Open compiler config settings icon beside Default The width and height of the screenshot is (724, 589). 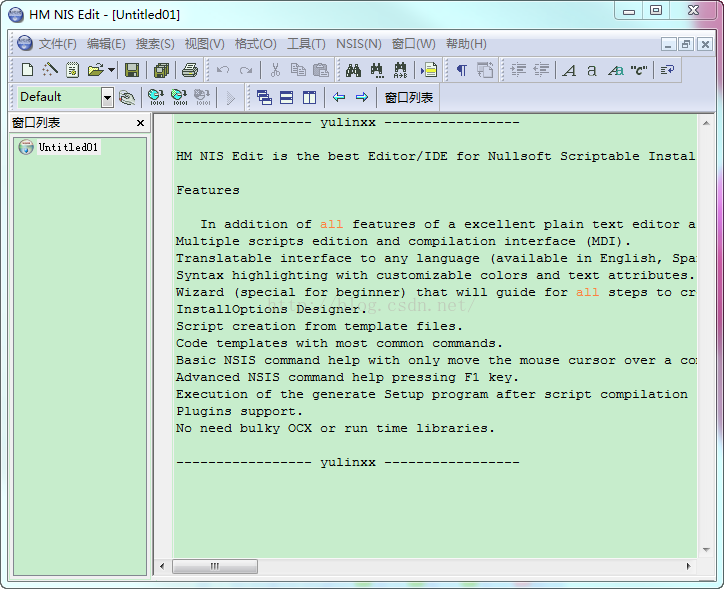coord(127,97)
